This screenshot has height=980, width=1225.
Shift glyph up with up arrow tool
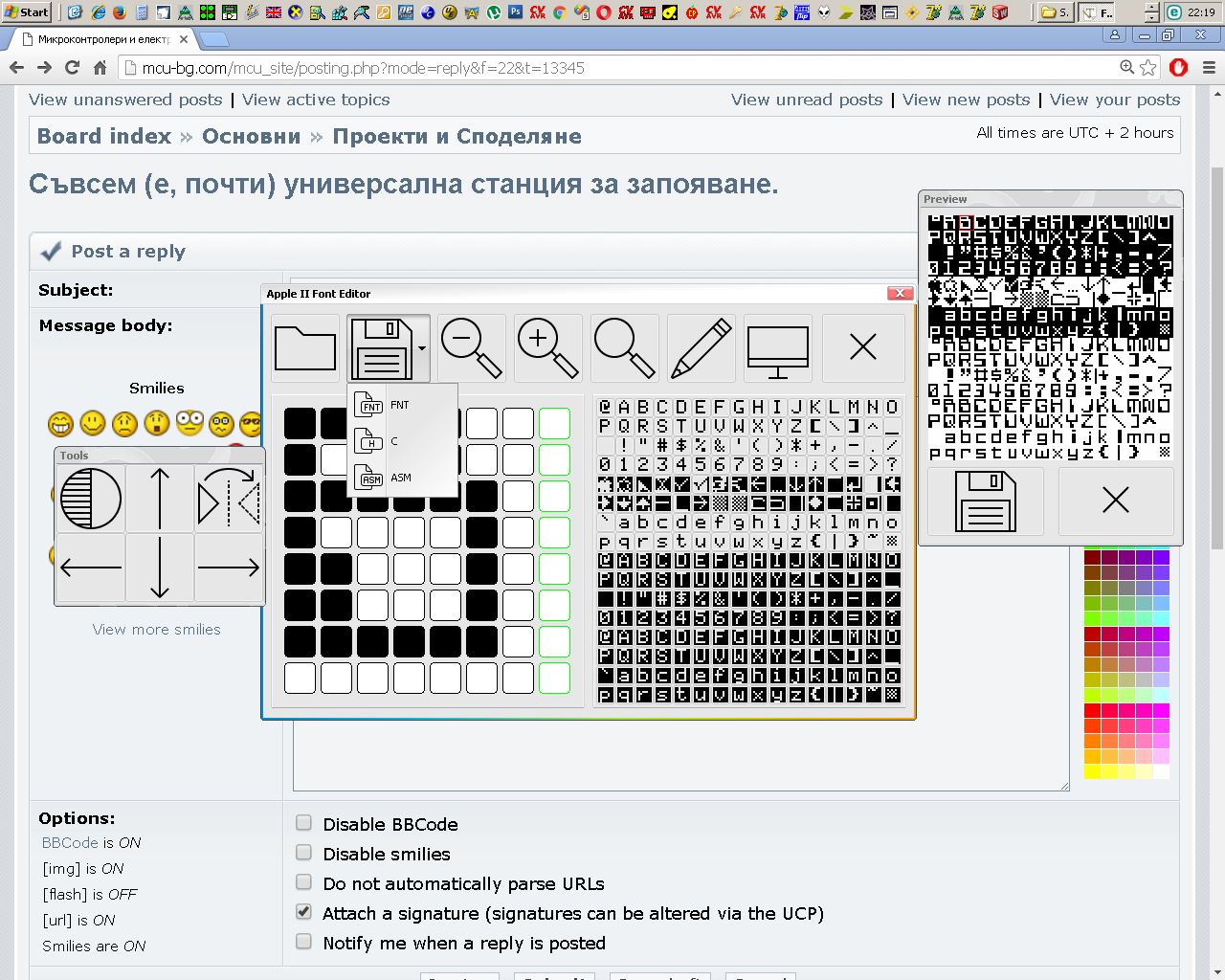[160, 499]
